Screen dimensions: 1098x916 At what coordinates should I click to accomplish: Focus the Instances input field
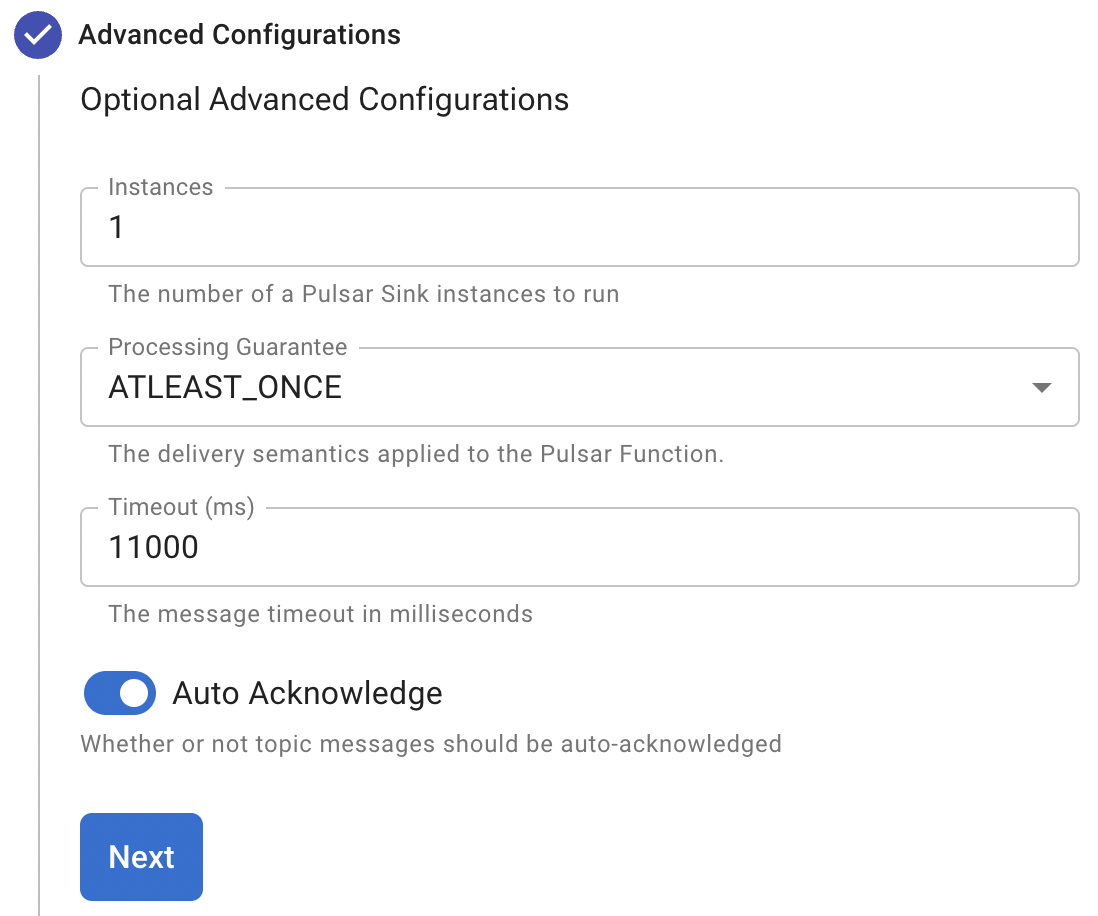pyautogui.click(x=580, y=227)
